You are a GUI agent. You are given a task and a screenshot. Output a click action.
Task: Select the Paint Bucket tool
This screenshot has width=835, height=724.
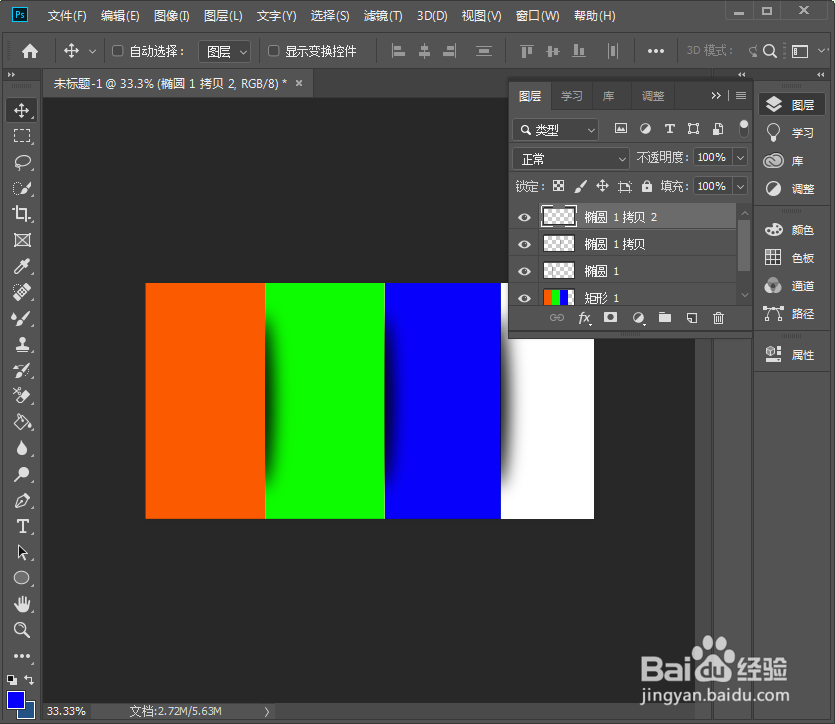point(22,422)
